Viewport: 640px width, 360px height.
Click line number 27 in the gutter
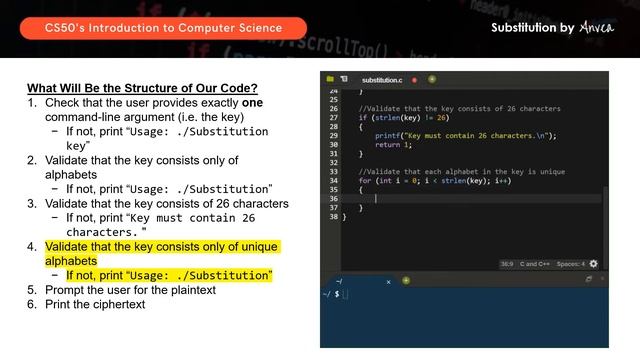(x=334, y=118)
